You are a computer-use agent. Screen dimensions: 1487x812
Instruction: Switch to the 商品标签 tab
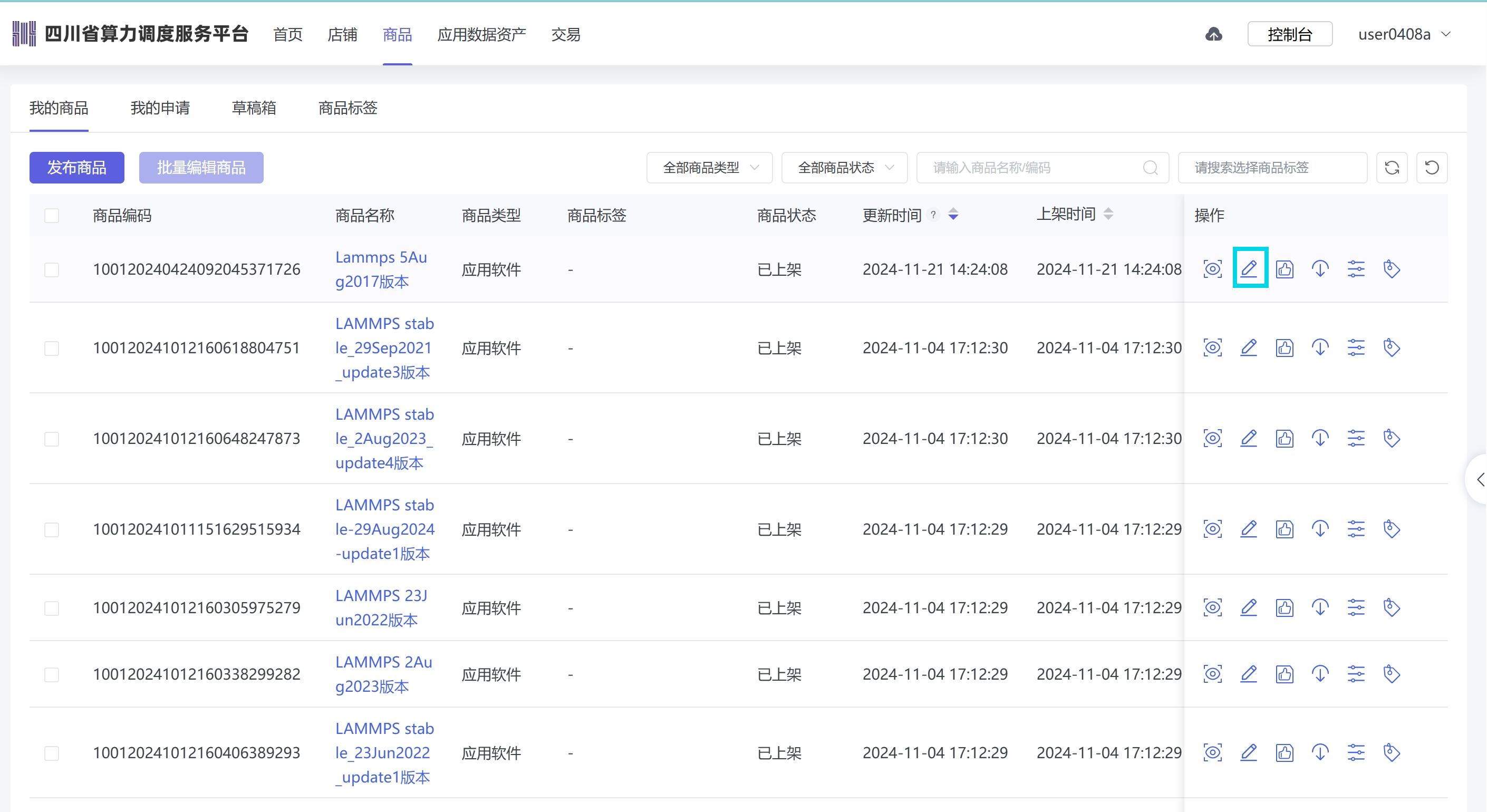click(x=347, y=108)
